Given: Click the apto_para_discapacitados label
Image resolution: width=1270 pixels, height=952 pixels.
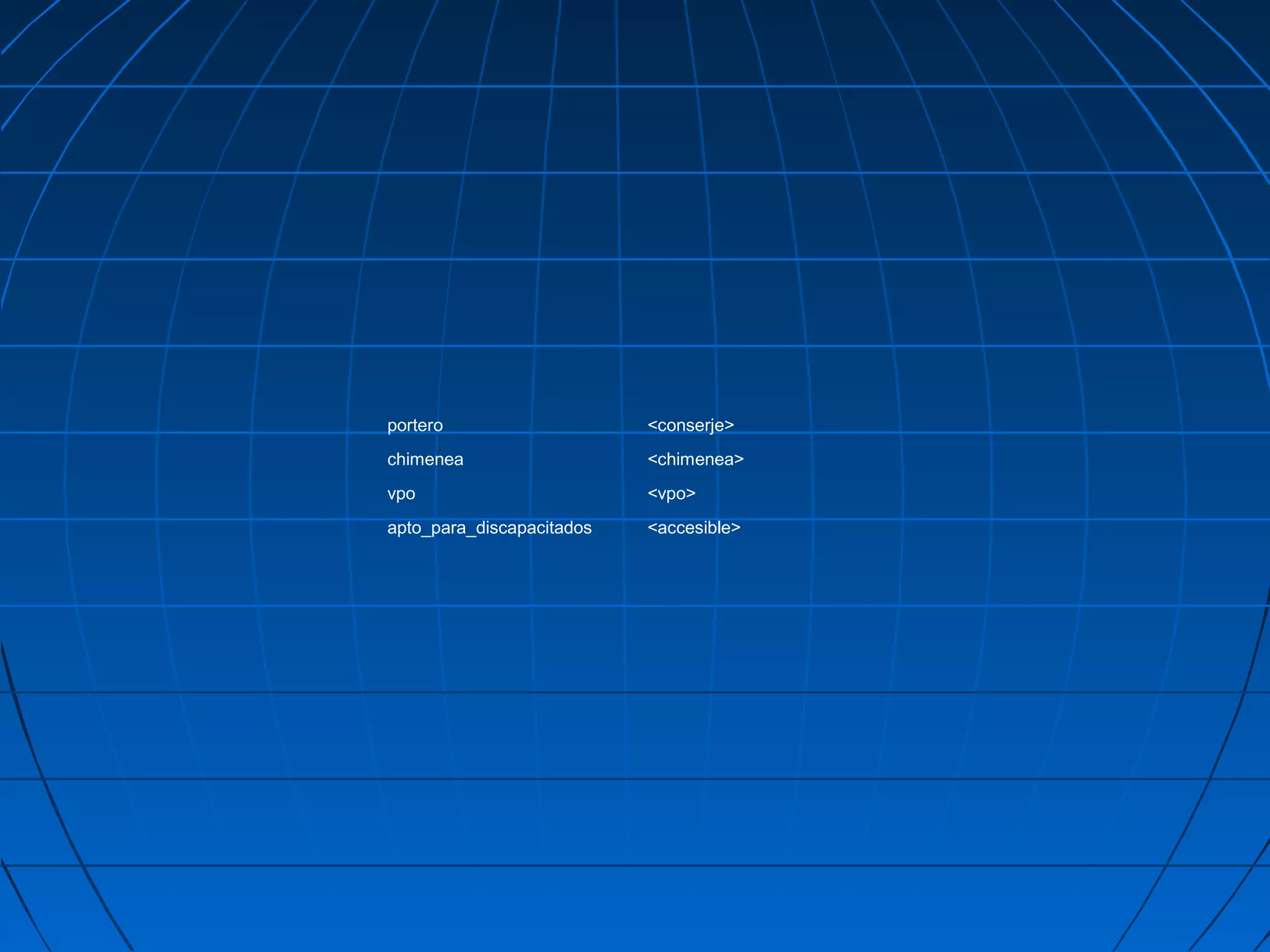Looking at the screenshot, I should tap(489, 528).
